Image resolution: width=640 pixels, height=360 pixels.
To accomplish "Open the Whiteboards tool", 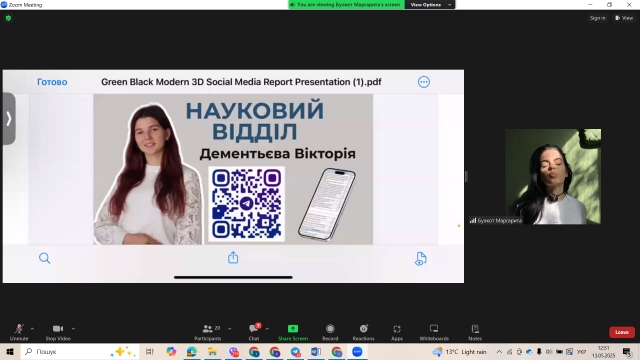I will coord(434,332).
